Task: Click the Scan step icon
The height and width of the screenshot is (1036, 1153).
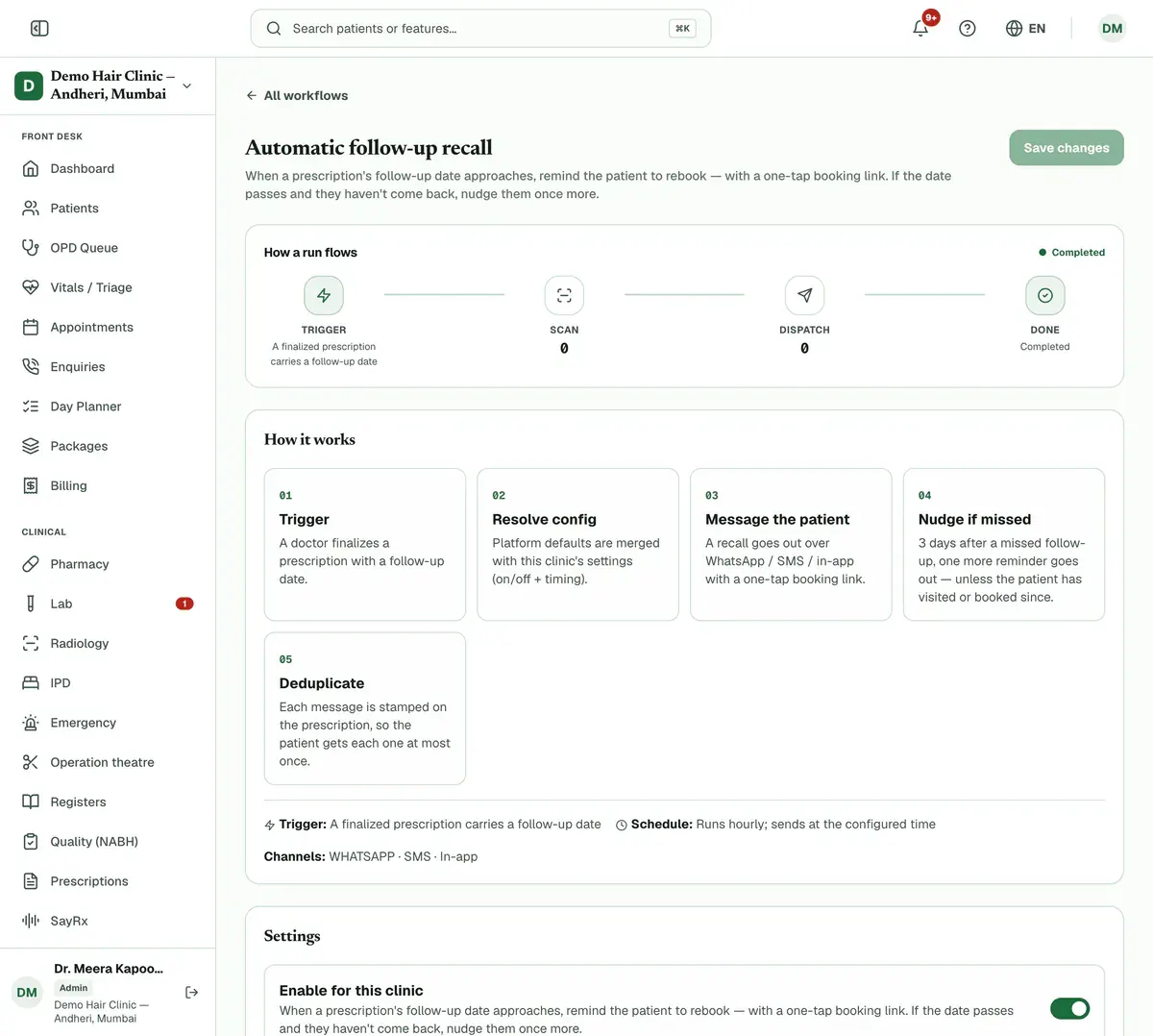Action: pyautogui.click(x=564, y=295)
